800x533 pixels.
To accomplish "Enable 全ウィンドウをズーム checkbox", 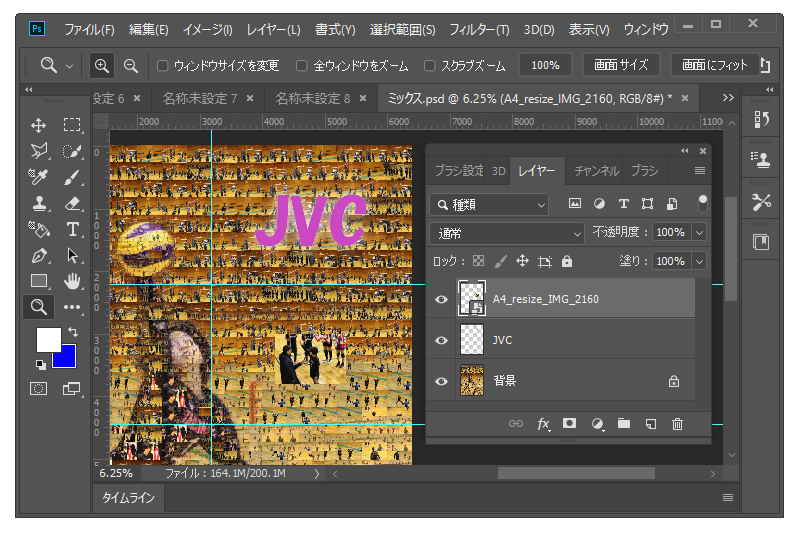I will [302, 65].
